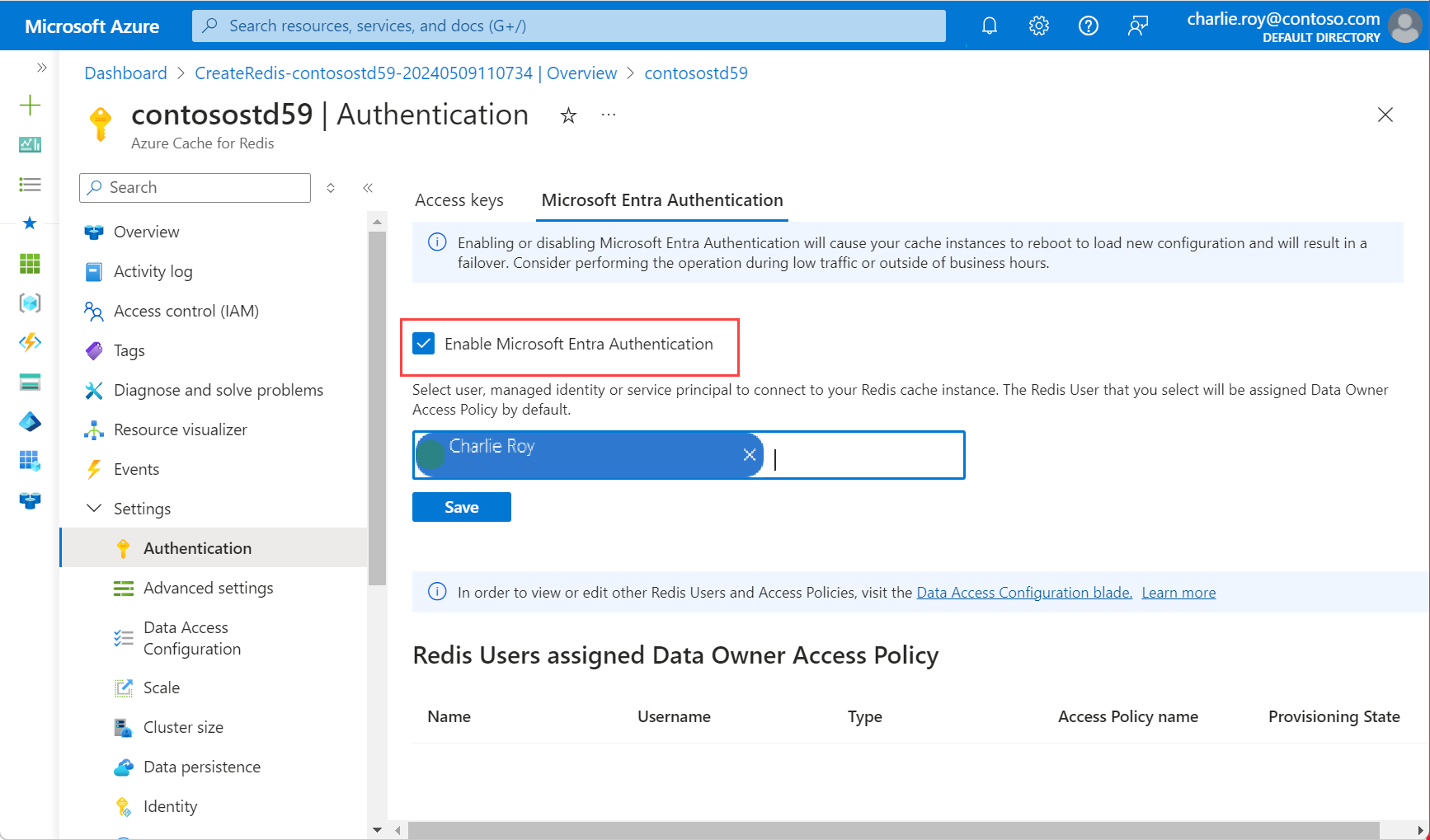Viewport: 1430px width, 840px height.
Task: Collapse the resource menu with the double-arrow
Action: tap(368, 187)
